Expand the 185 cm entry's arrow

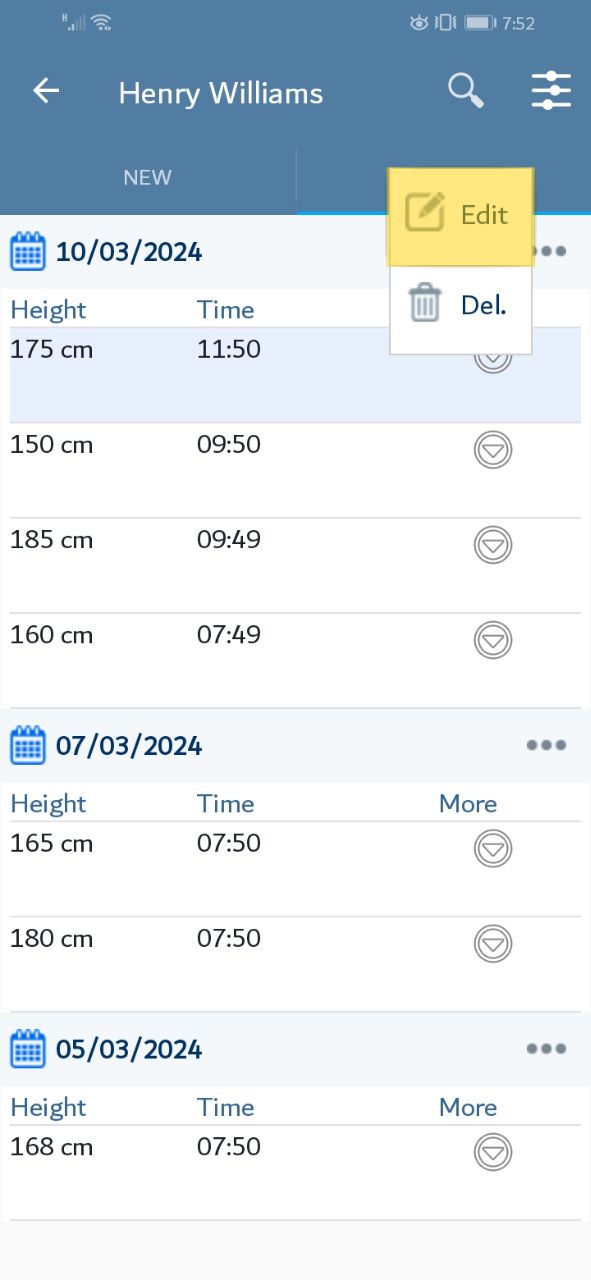coord(492,545)
